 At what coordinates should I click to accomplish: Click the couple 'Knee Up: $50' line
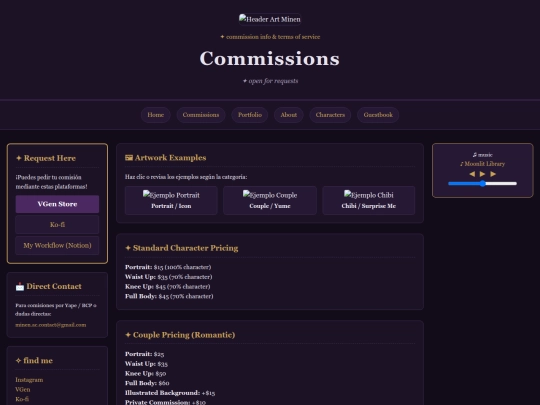(x=146, y=373)
